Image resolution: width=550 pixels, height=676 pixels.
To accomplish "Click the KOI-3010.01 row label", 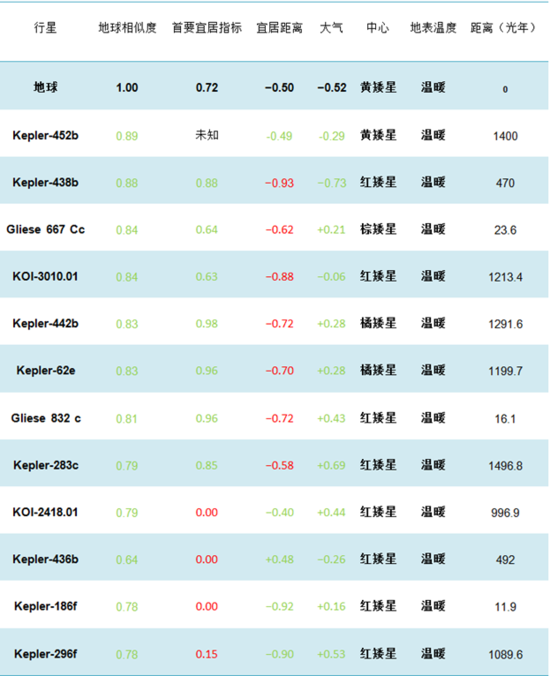I will click(45, 276).
